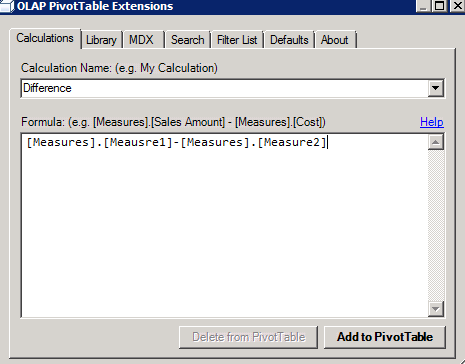Viewport: 465px width, 364px height.
Task: Click the formula scrollbar up arrow
Action: [x=436, y=142]
